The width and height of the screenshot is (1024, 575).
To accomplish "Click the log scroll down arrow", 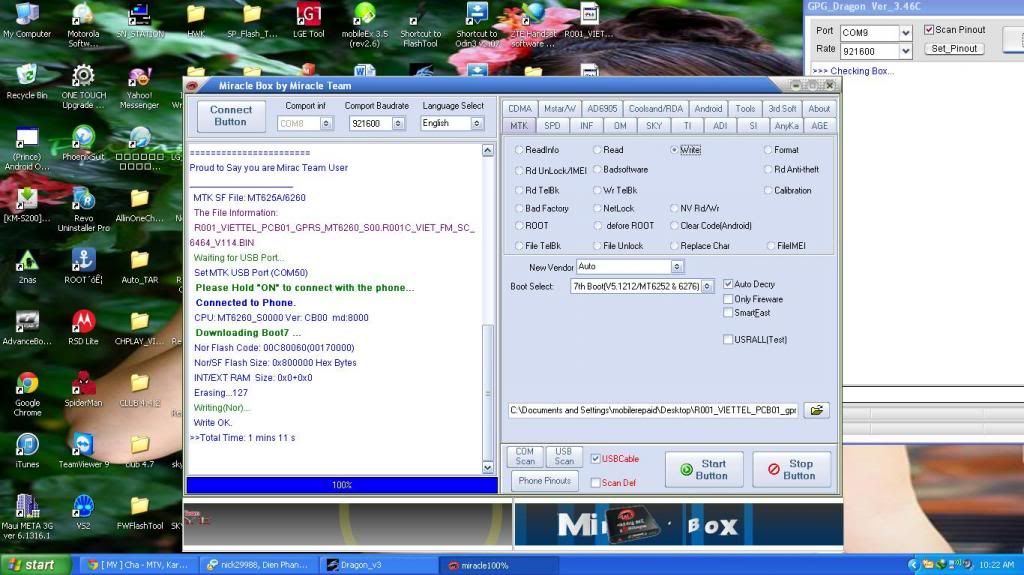I will pos(488,467).
